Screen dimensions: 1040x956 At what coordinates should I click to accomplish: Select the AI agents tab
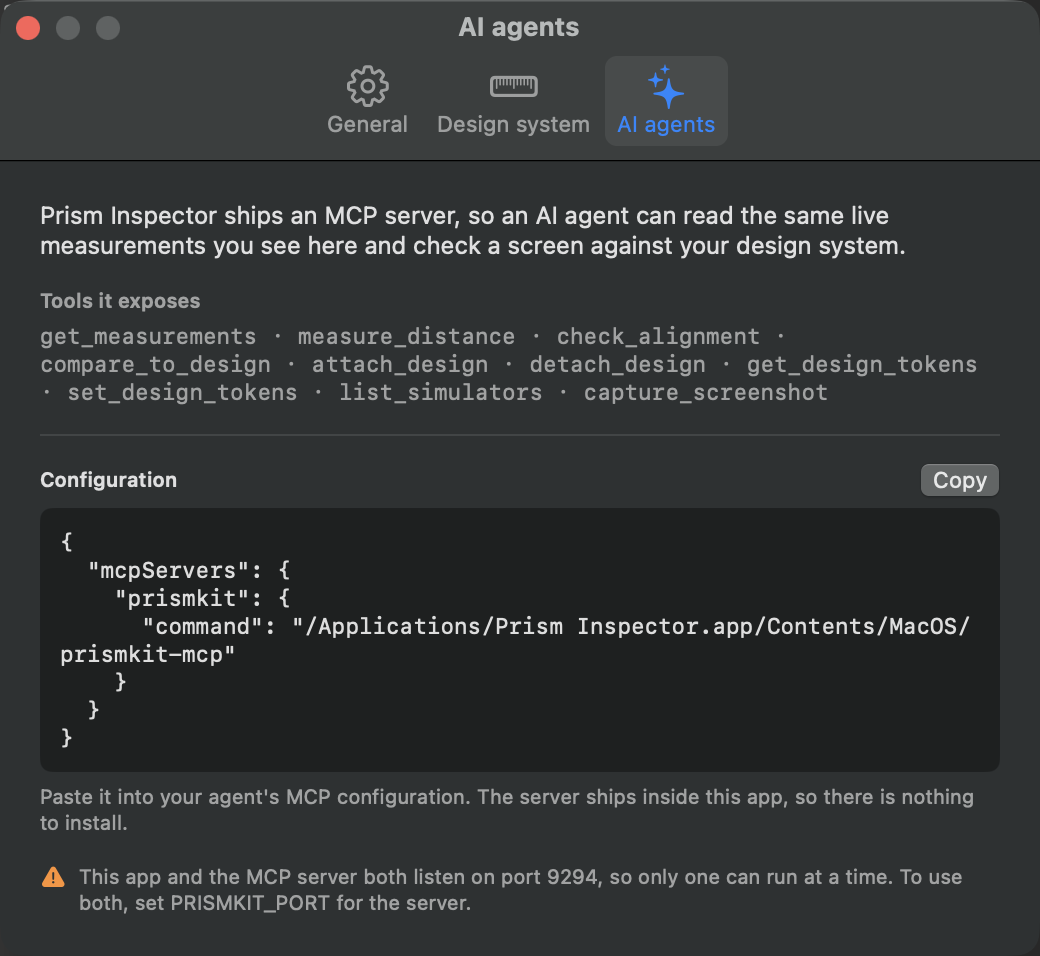coord(666,101)
